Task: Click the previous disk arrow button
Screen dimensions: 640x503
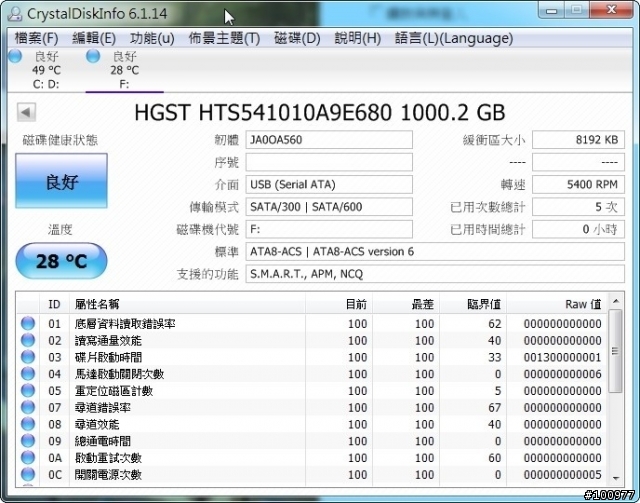Action: point(26,112)
